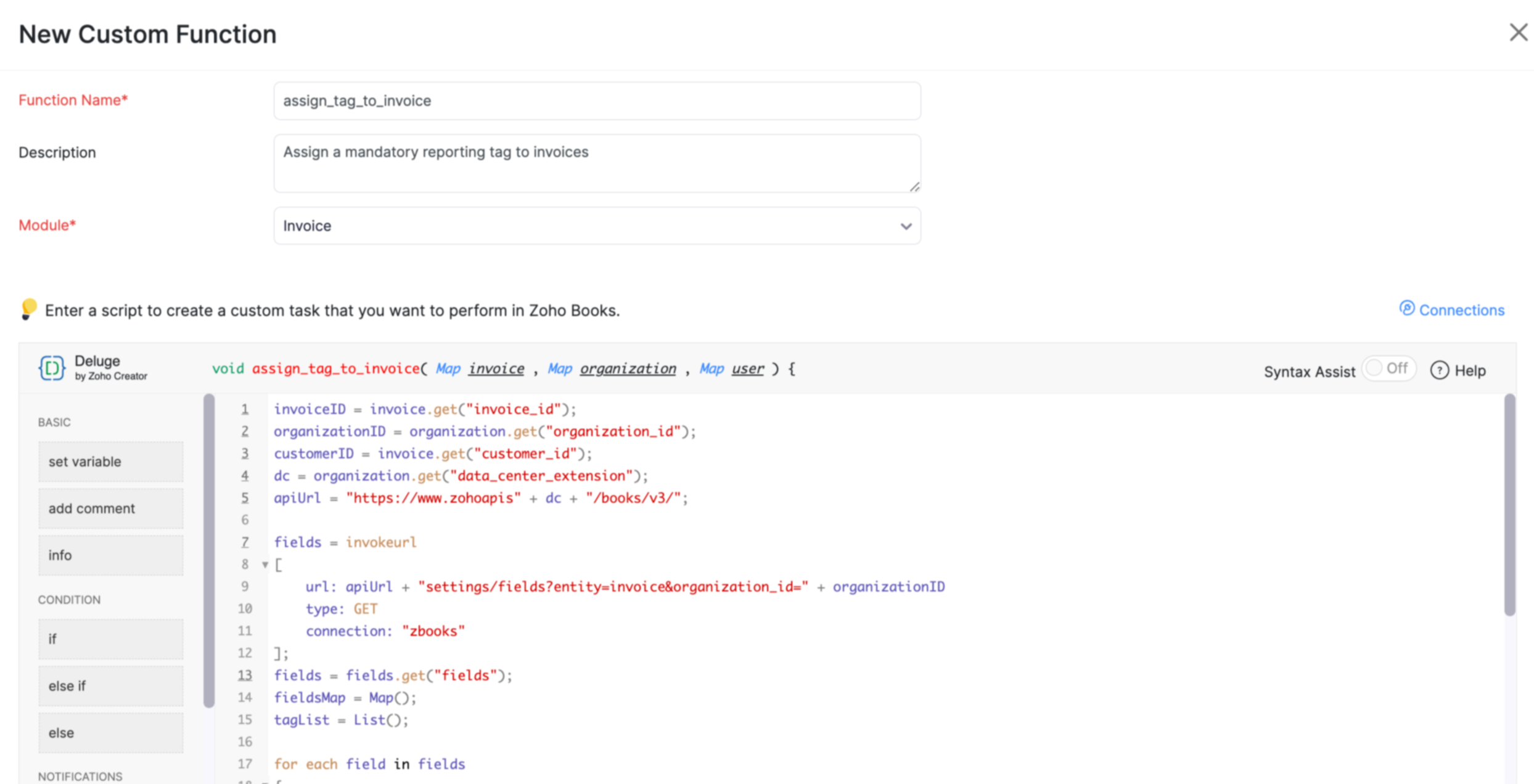Click the 'user' parameter in function signature
This screenshot has height=784, width=1534.
(747, 369)
